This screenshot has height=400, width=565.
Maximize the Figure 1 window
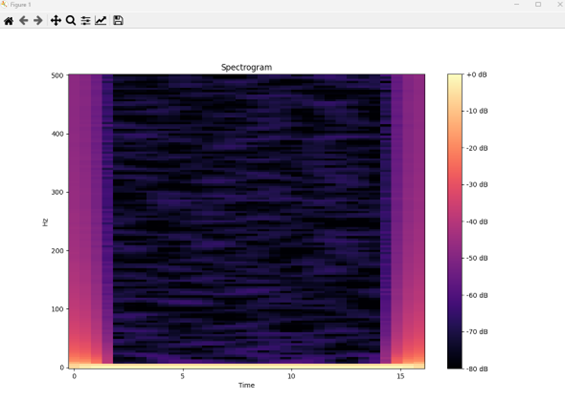pos(538,5)
